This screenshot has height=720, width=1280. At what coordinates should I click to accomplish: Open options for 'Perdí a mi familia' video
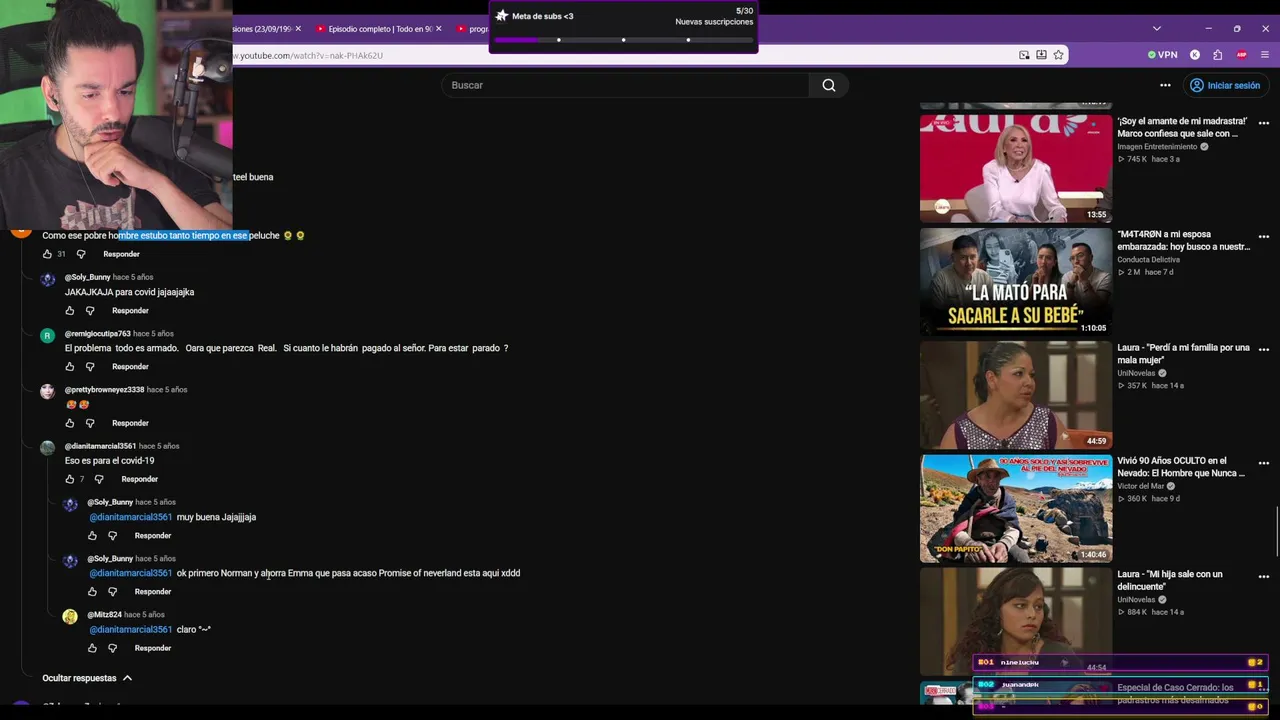[x=1264, y=350]
